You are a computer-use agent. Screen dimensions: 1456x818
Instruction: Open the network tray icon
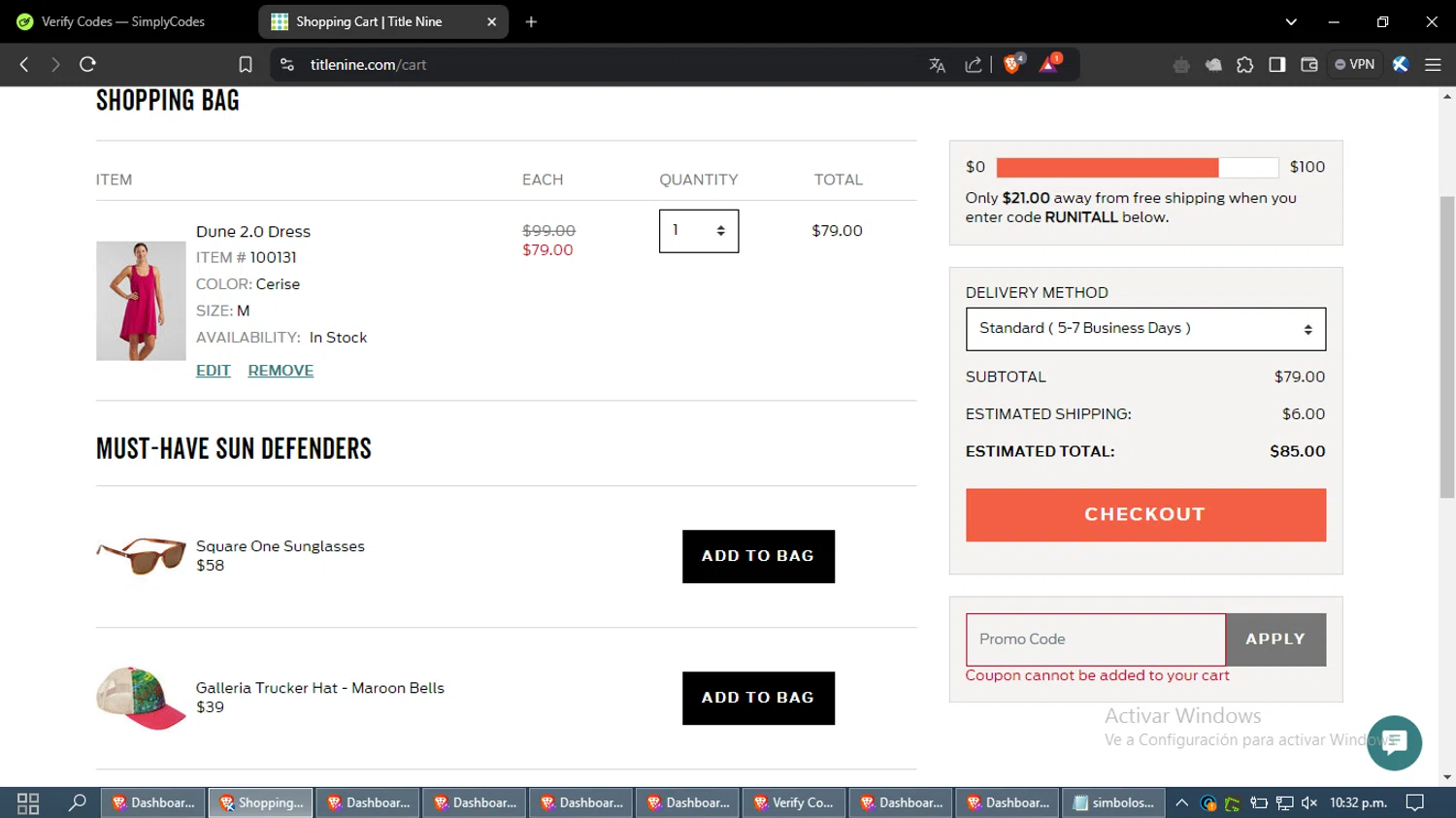pos(1284,802)
